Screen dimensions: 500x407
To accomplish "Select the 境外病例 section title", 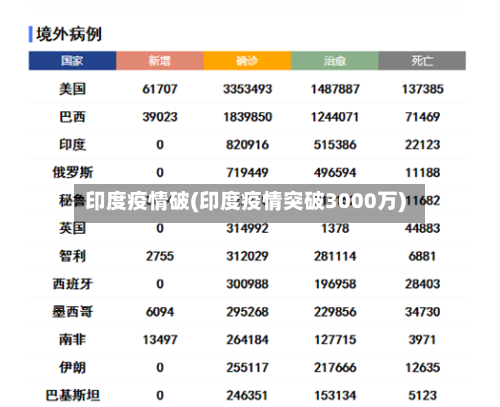I will [69, 34].
